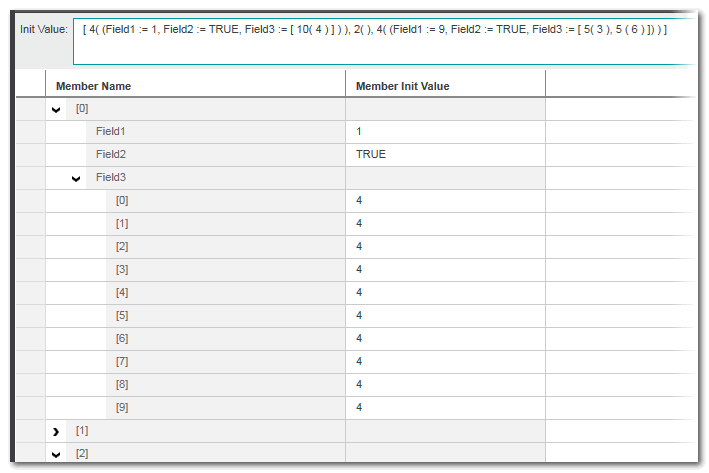Select the Field2 member name
The height and width of the screenshot is (473, 709).
[111, 155]
